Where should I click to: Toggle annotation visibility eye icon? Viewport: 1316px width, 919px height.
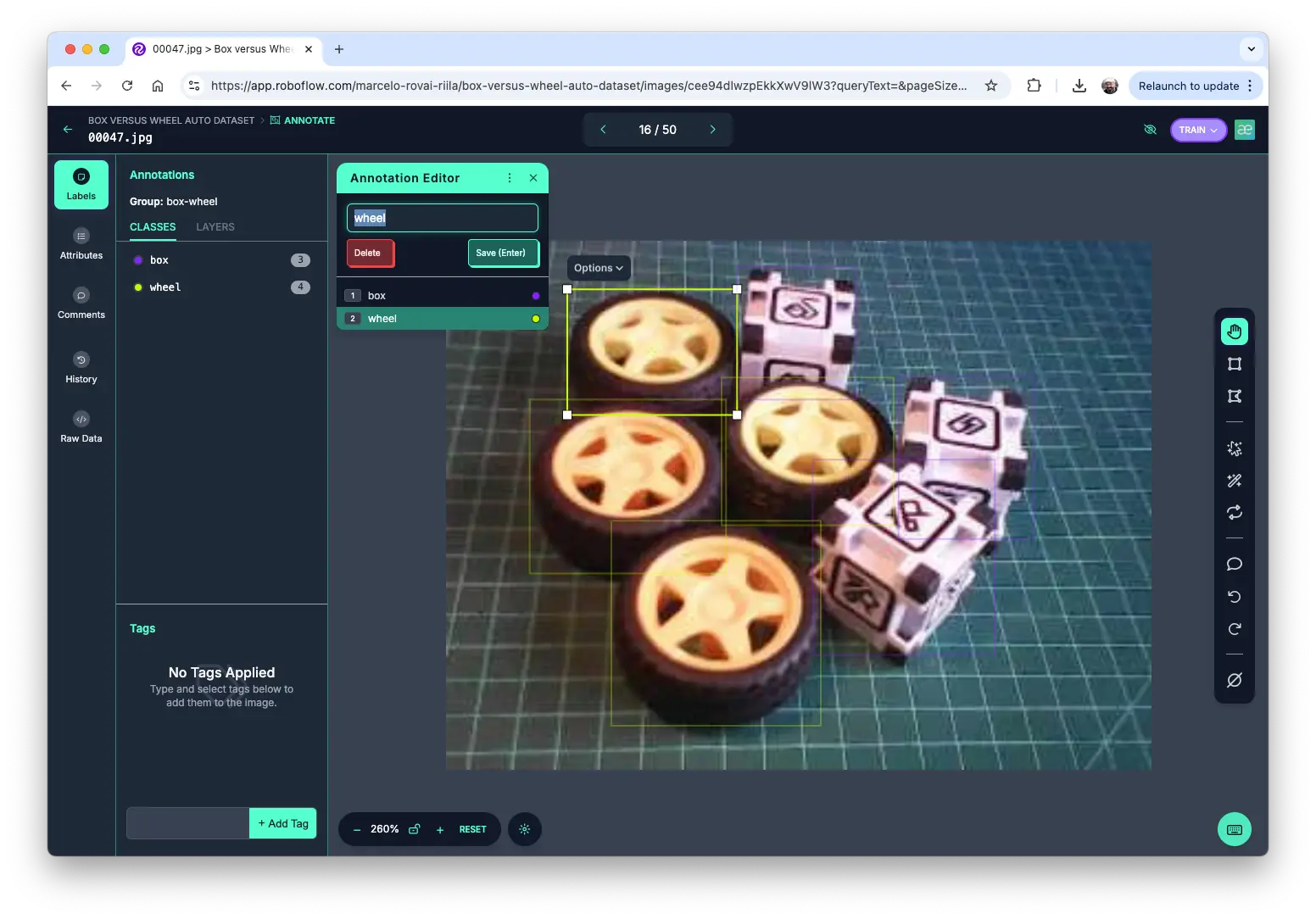pos(1150,130)
